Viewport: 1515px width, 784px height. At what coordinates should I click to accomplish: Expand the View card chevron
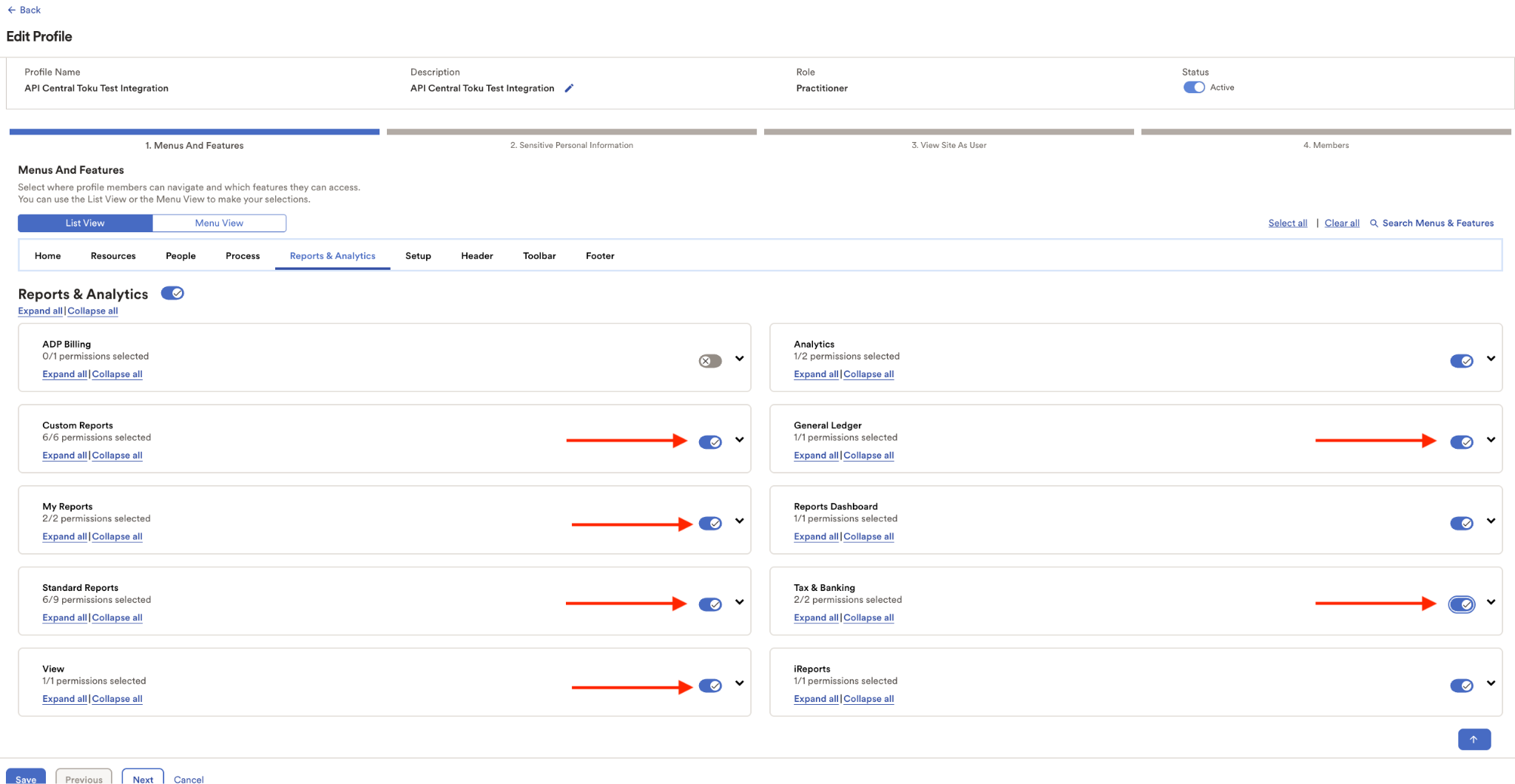(740, 683)
